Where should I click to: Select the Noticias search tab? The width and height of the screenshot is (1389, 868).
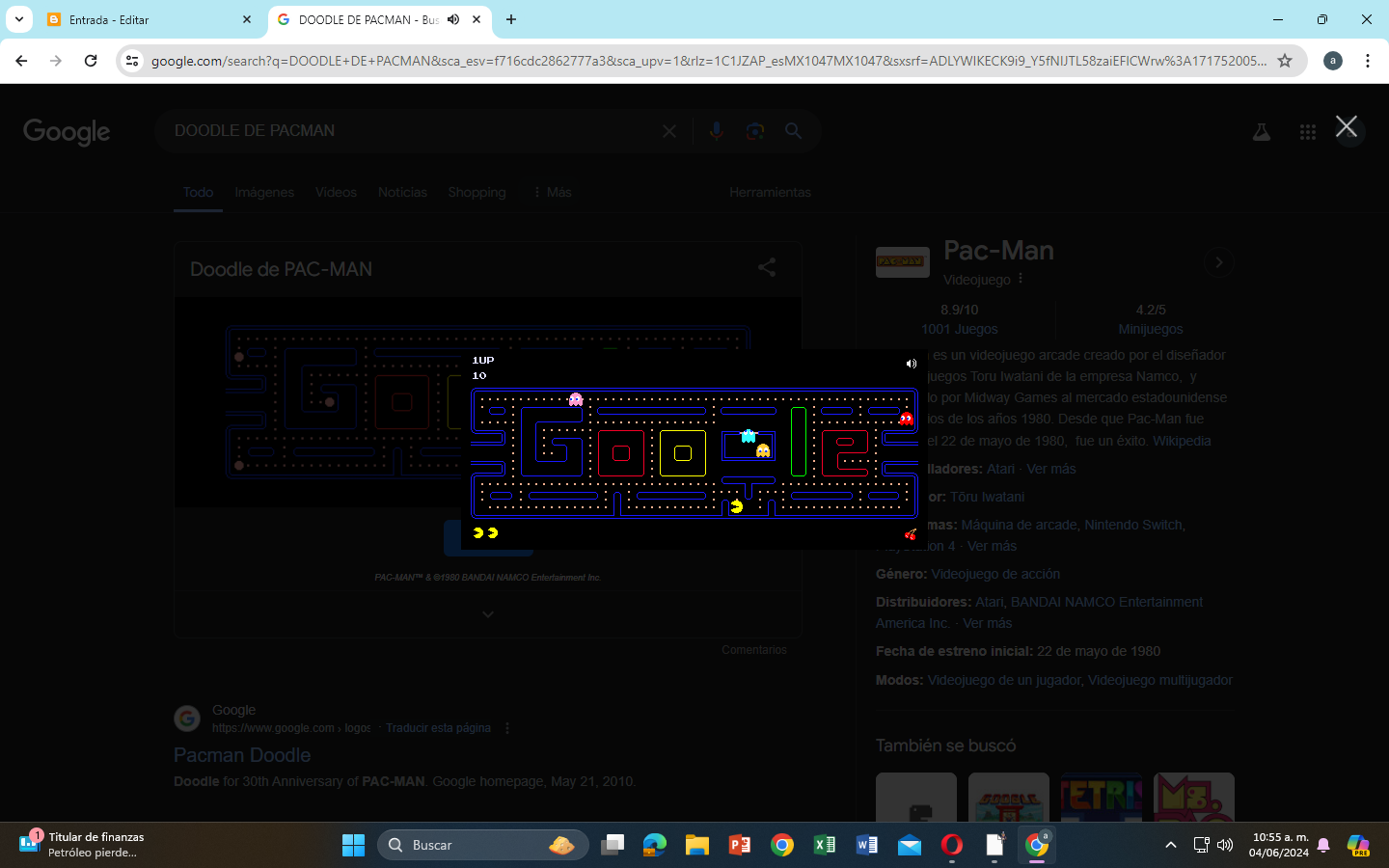pyautogui.click(x=402, y=192)
